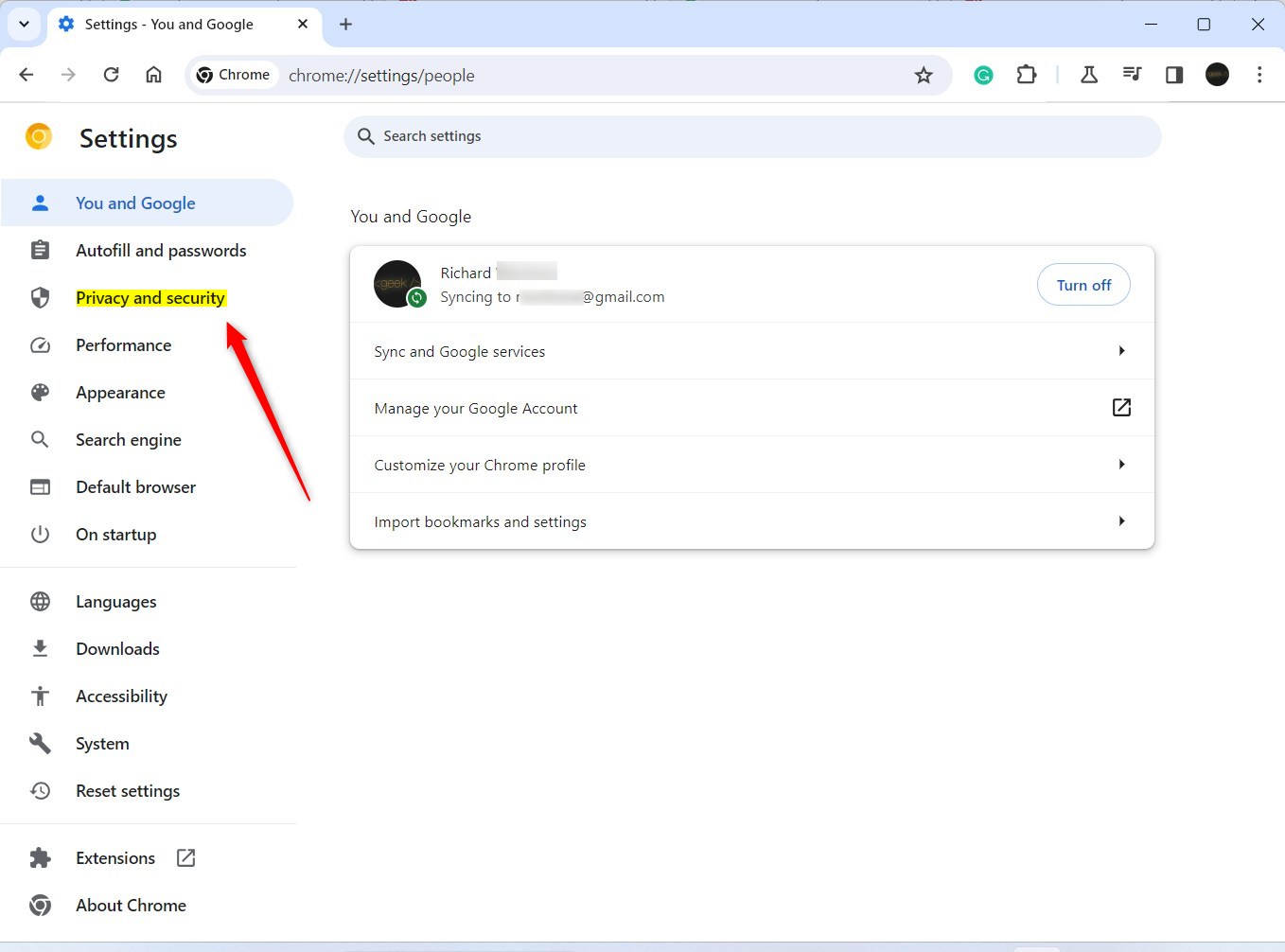
Task: Click the Grammarly extension icon
Action: click(983, 74)
